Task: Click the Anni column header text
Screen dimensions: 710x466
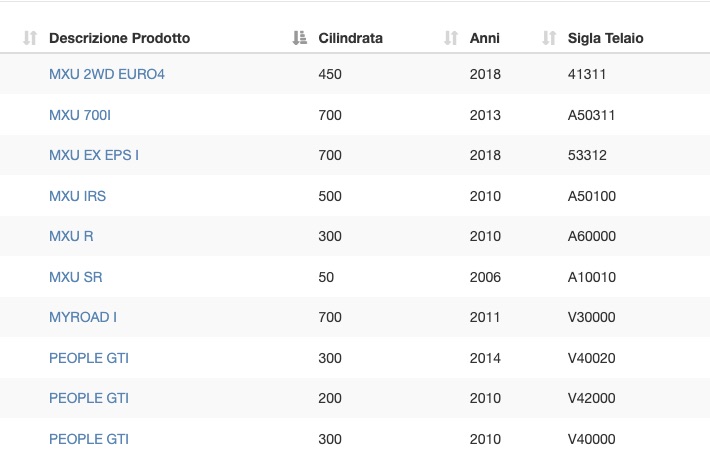Action: [x=485, y=38]
